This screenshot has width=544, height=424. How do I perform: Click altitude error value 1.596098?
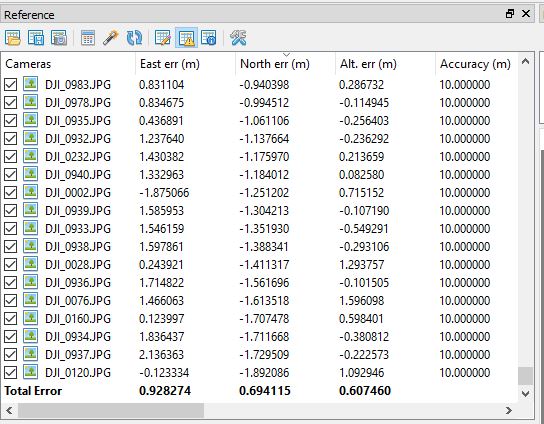point(362,301)
